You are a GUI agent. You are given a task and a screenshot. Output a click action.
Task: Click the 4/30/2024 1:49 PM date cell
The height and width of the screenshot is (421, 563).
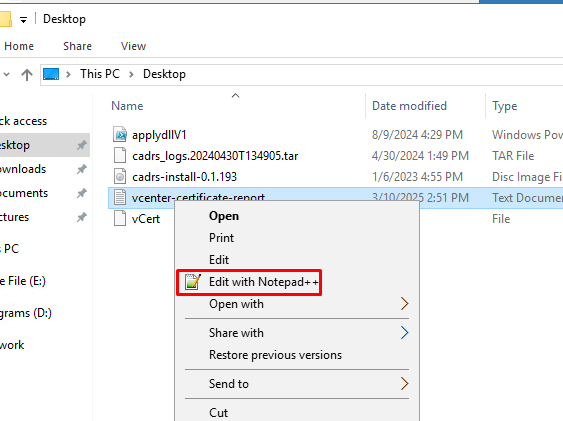click(x=420, y=155)
